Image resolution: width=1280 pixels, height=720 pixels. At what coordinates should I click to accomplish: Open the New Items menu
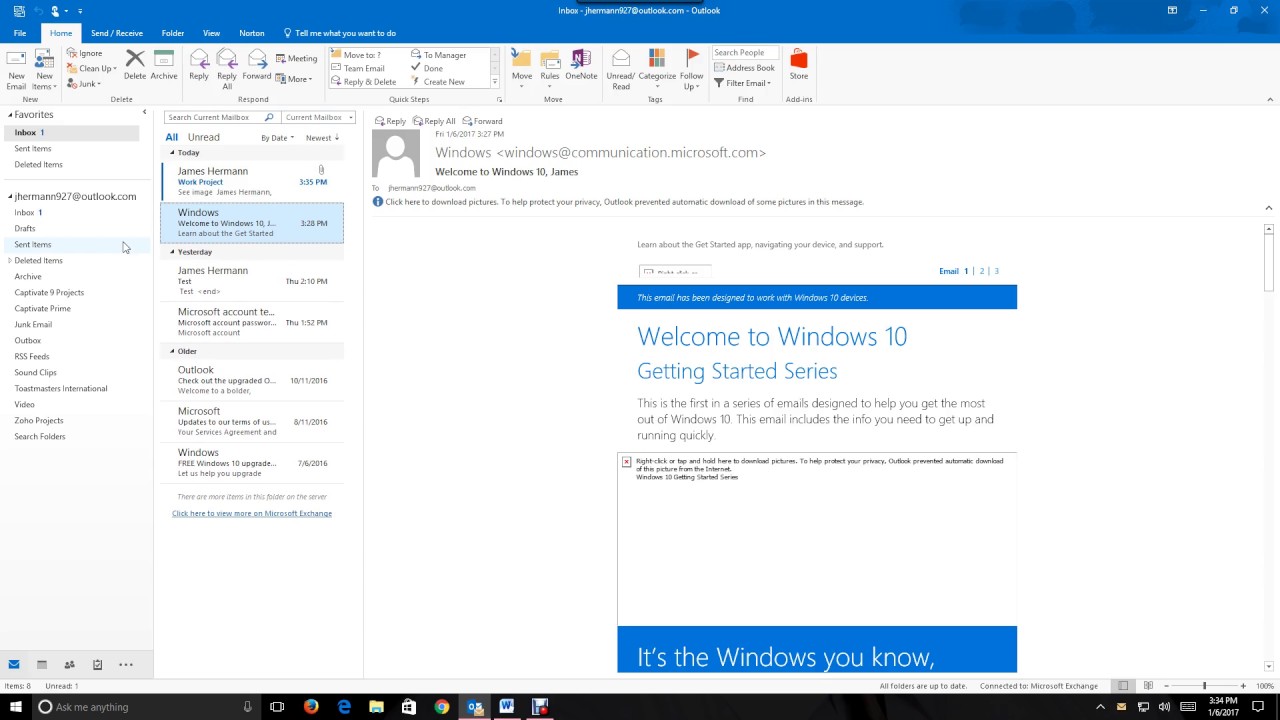44,70
